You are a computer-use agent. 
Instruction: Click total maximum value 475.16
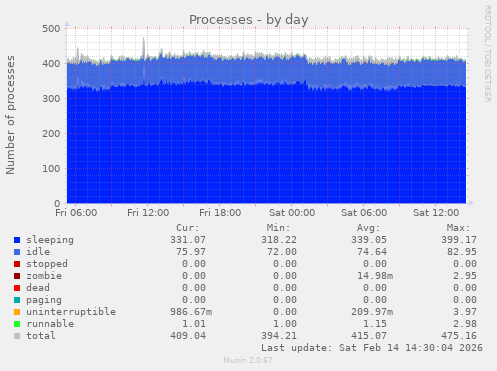pyautogui.click(x=459, y=336)
